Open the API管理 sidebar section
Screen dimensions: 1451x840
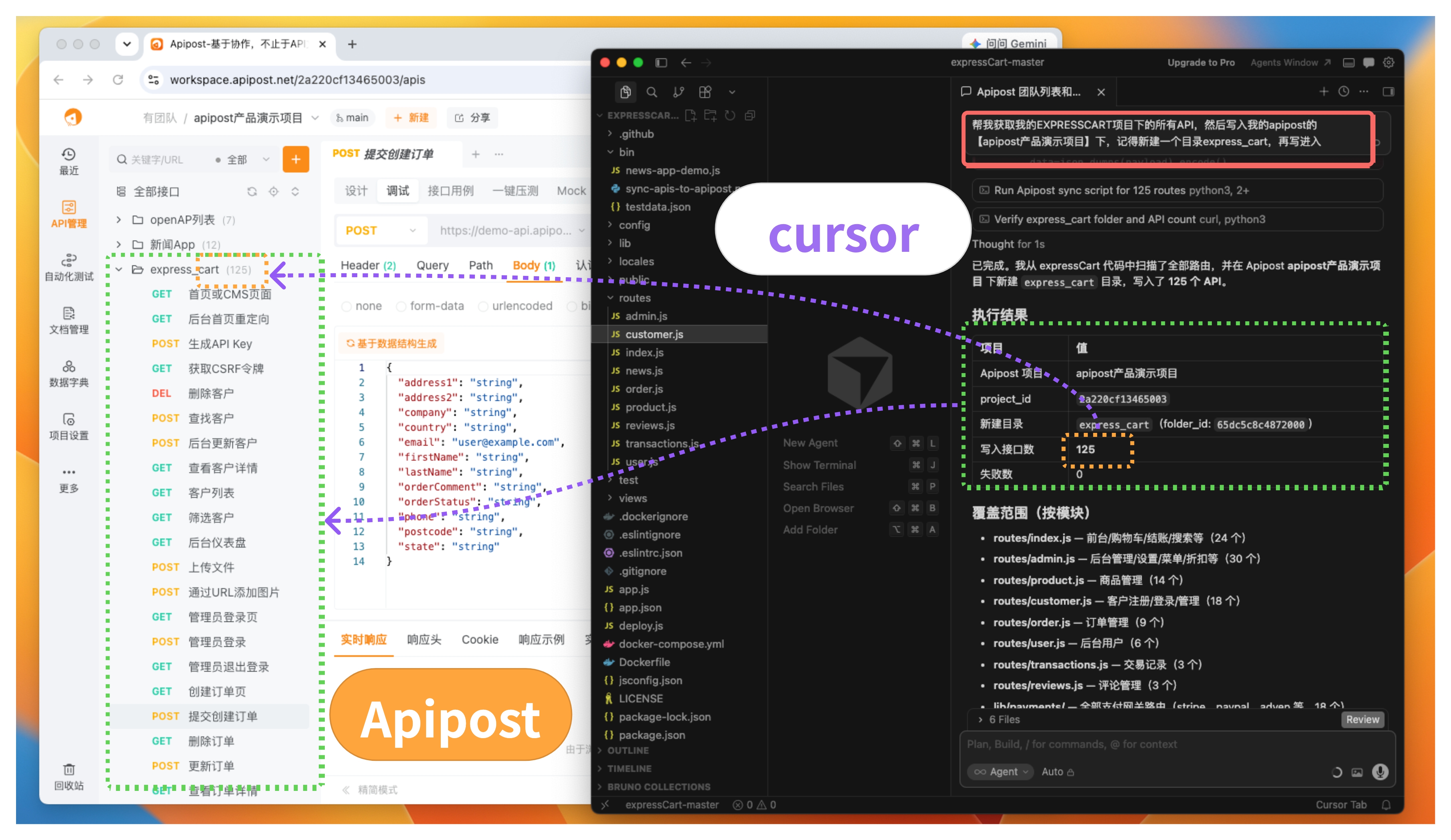[69, 214]
